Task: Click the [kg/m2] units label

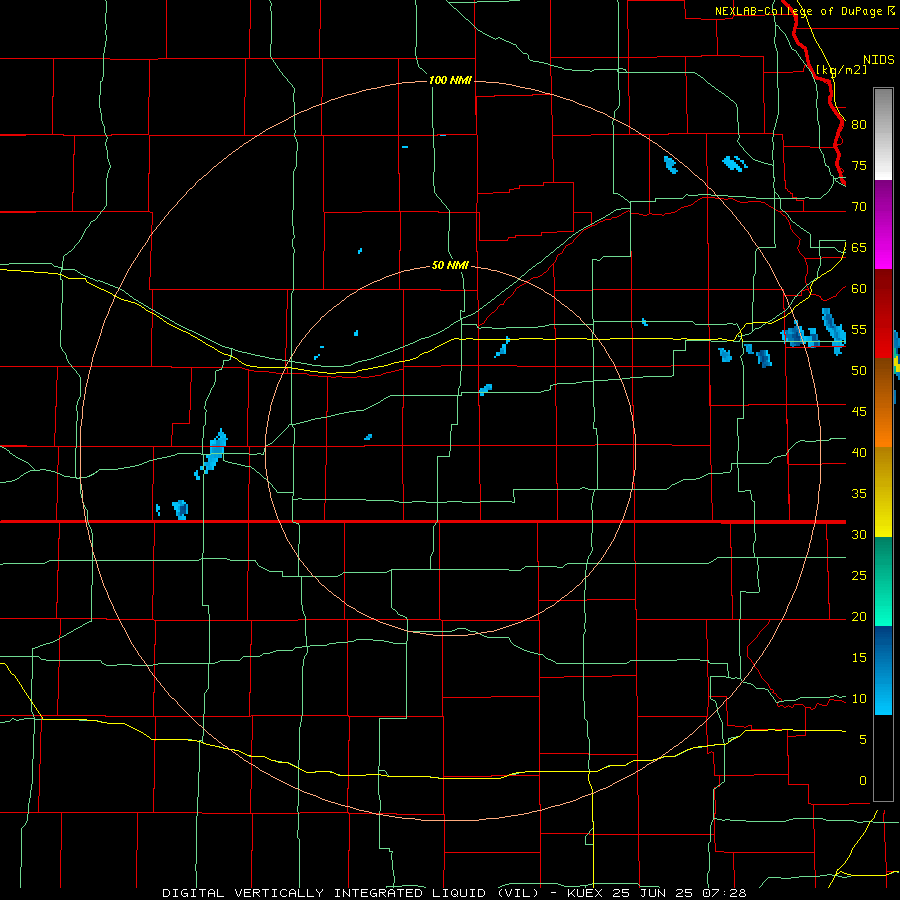Action: [841, 70]
